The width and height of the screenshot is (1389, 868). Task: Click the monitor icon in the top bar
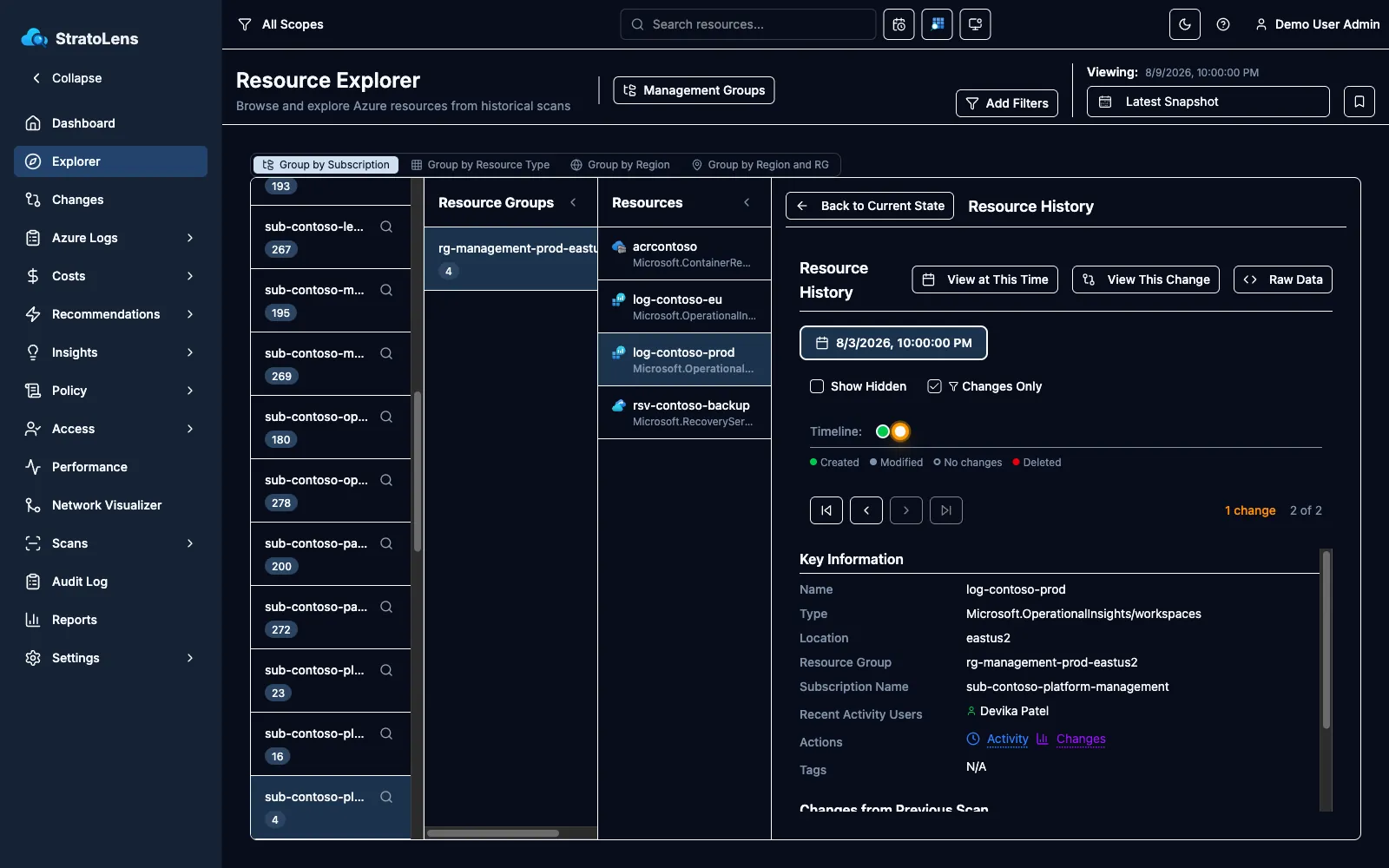tap(975, 24)
